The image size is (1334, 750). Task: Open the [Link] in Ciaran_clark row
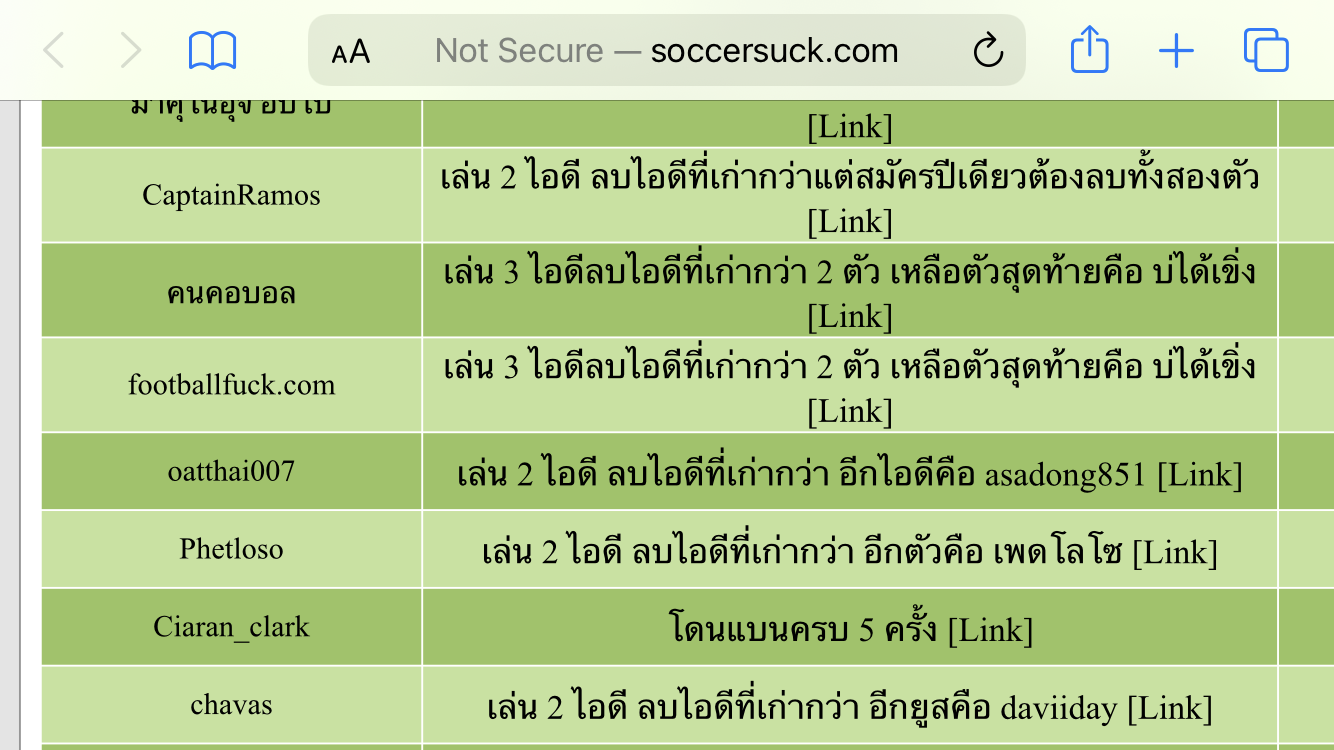[990, 630]
